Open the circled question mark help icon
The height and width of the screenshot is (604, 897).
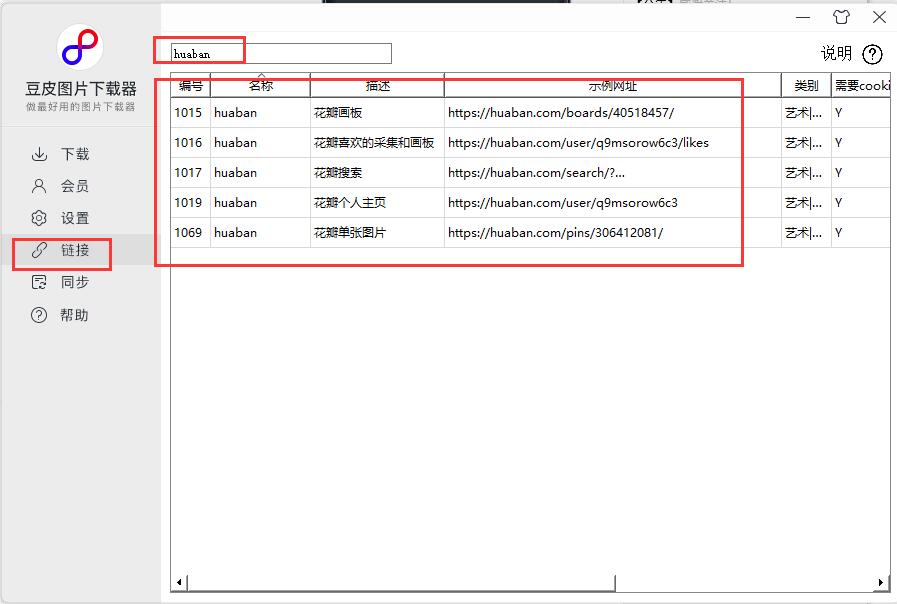872,54
